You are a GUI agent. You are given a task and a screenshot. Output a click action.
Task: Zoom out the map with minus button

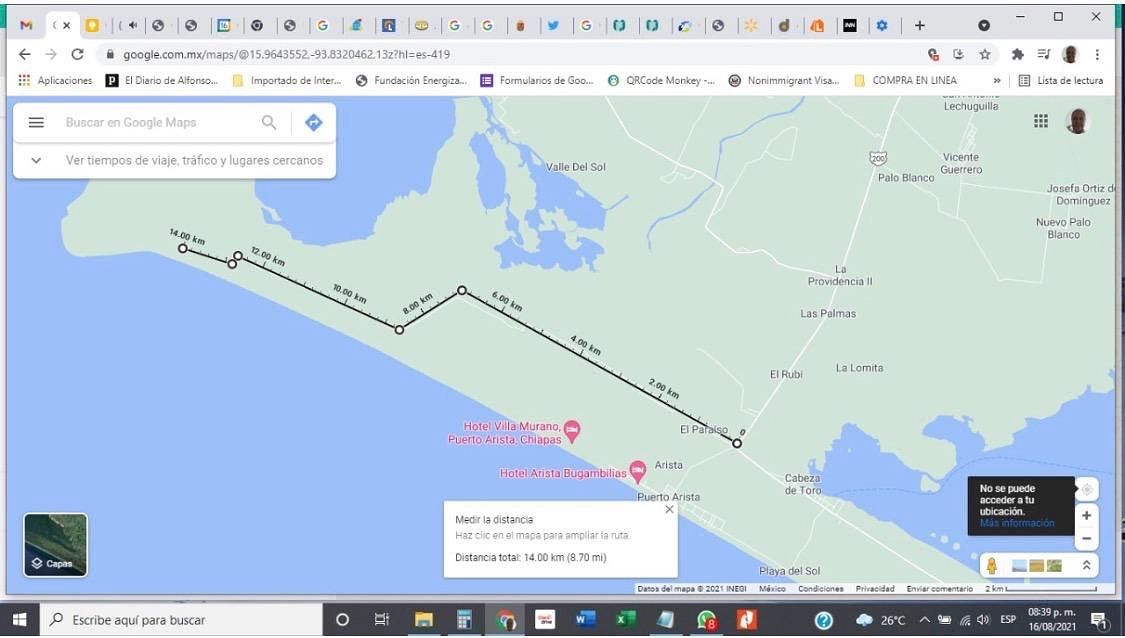(1086, 539)
